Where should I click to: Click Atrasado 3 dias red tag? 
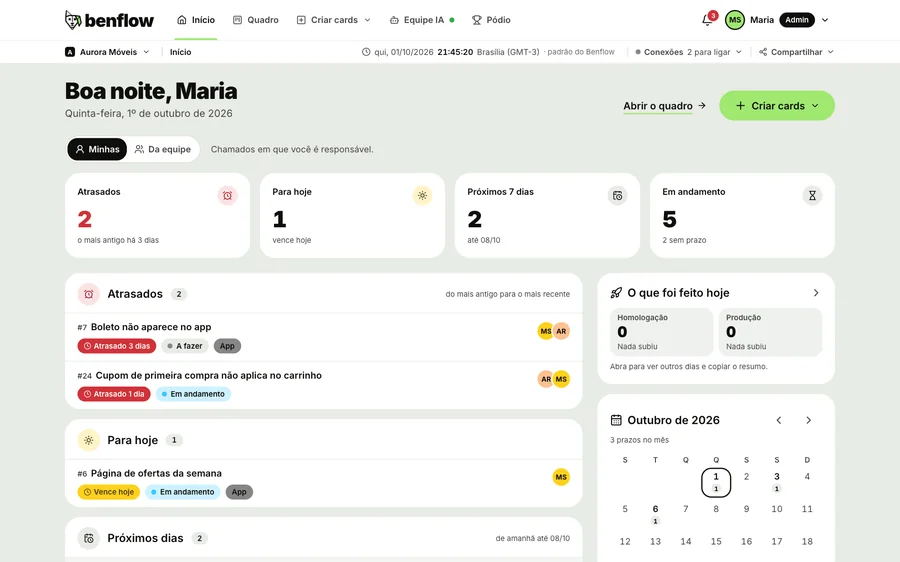(x=117, y=346)
